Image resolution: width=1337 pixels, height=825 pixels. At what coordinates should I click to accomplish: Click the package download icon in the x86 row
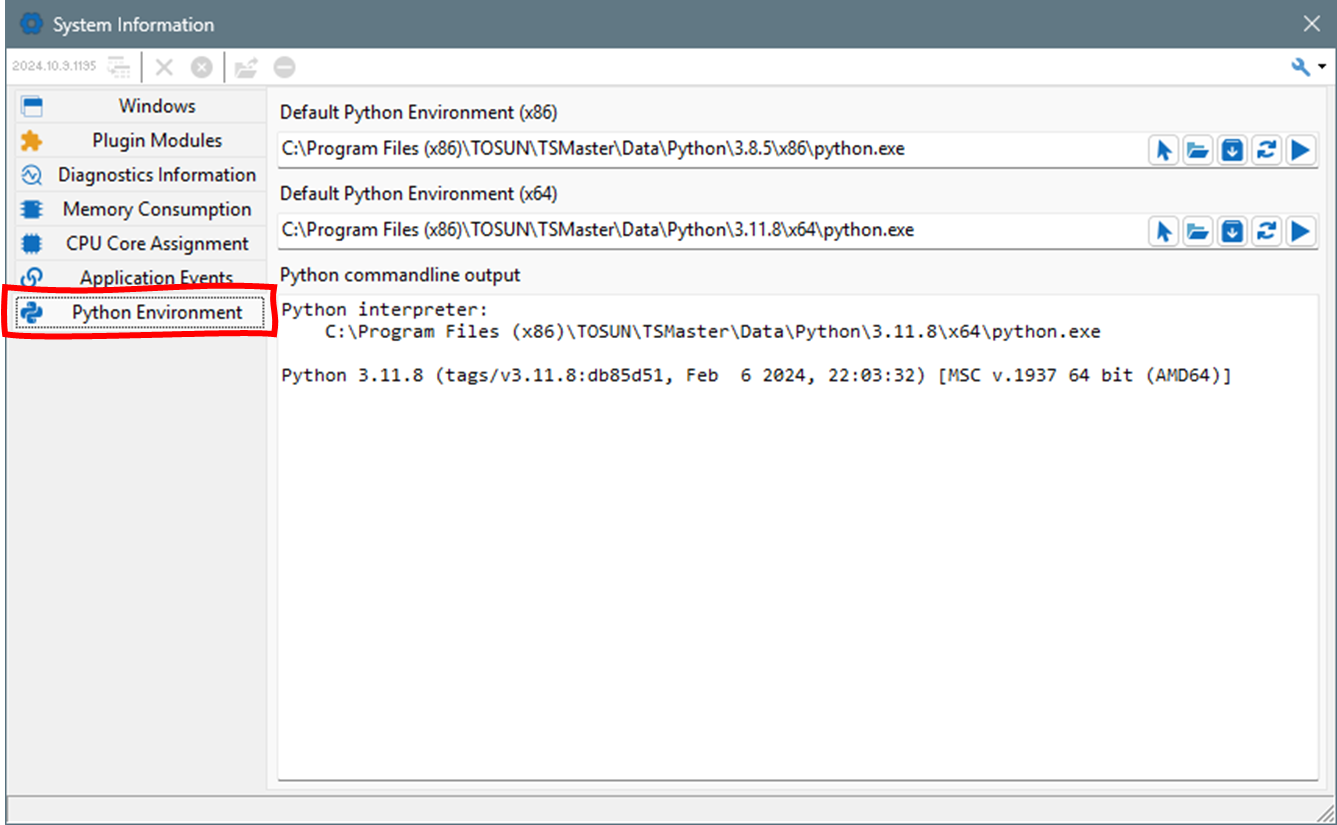coord(1232,150)
